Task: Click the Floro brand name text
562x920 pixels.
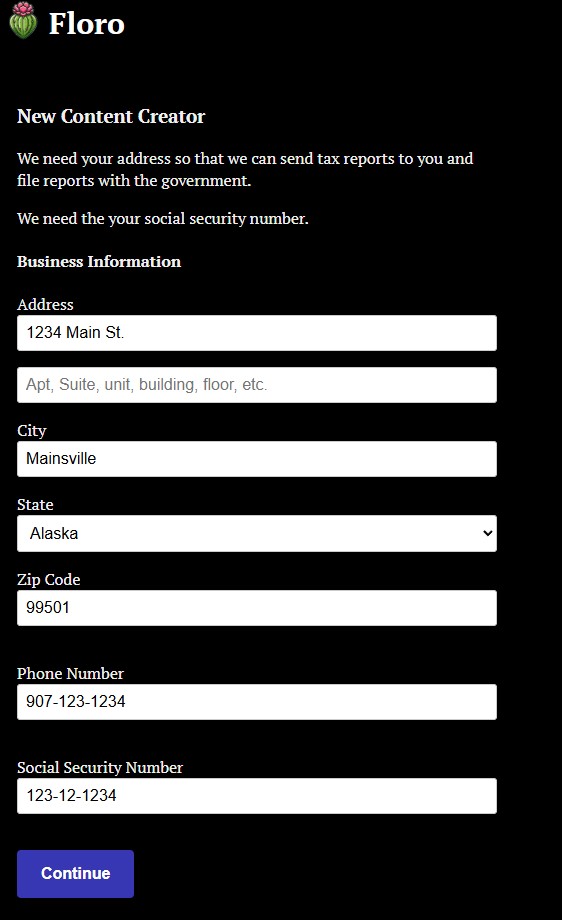Action: tap(86, 25)
